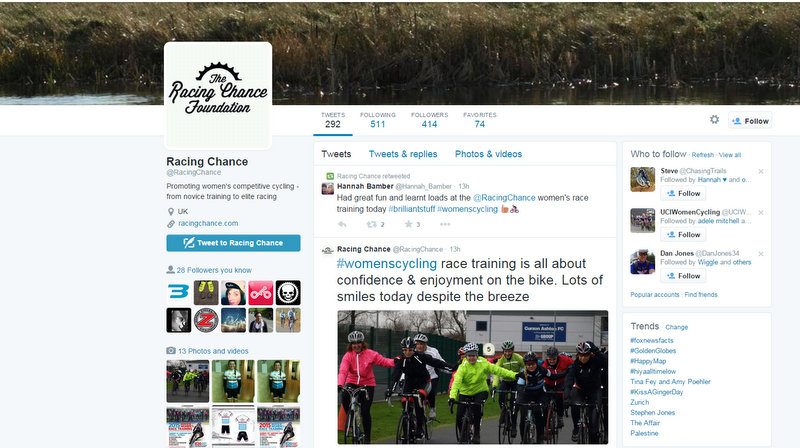Dismiss Dan Jones follow suggestion
The height and width of the screenshot is (448, 800).
(x=761, y=254)
